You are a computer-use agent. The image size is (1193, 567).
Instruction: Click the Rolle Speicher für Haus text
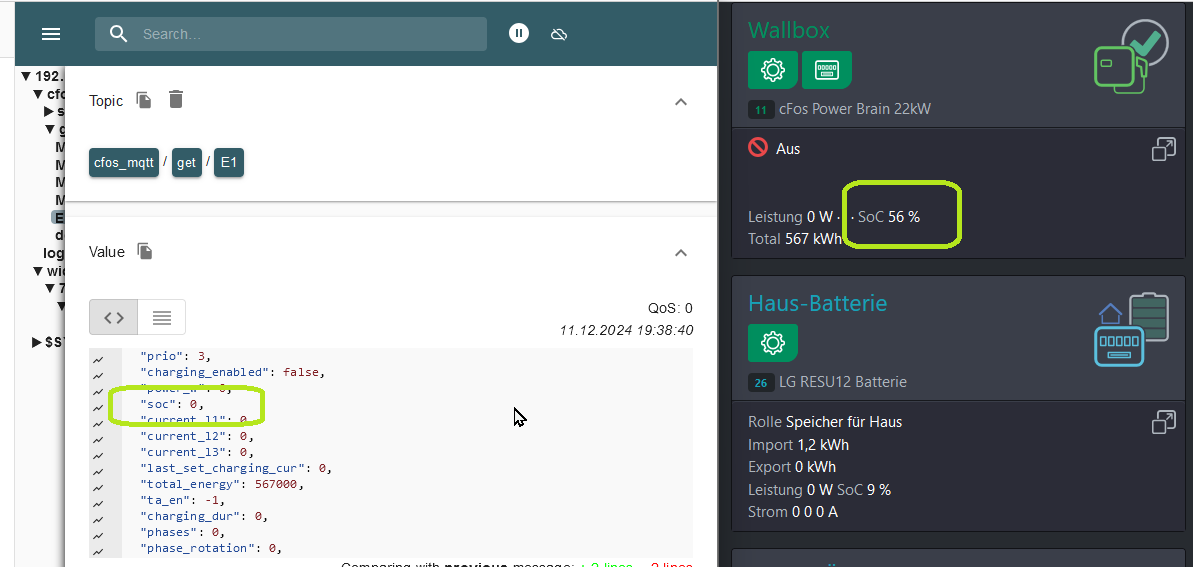point(825,422)
